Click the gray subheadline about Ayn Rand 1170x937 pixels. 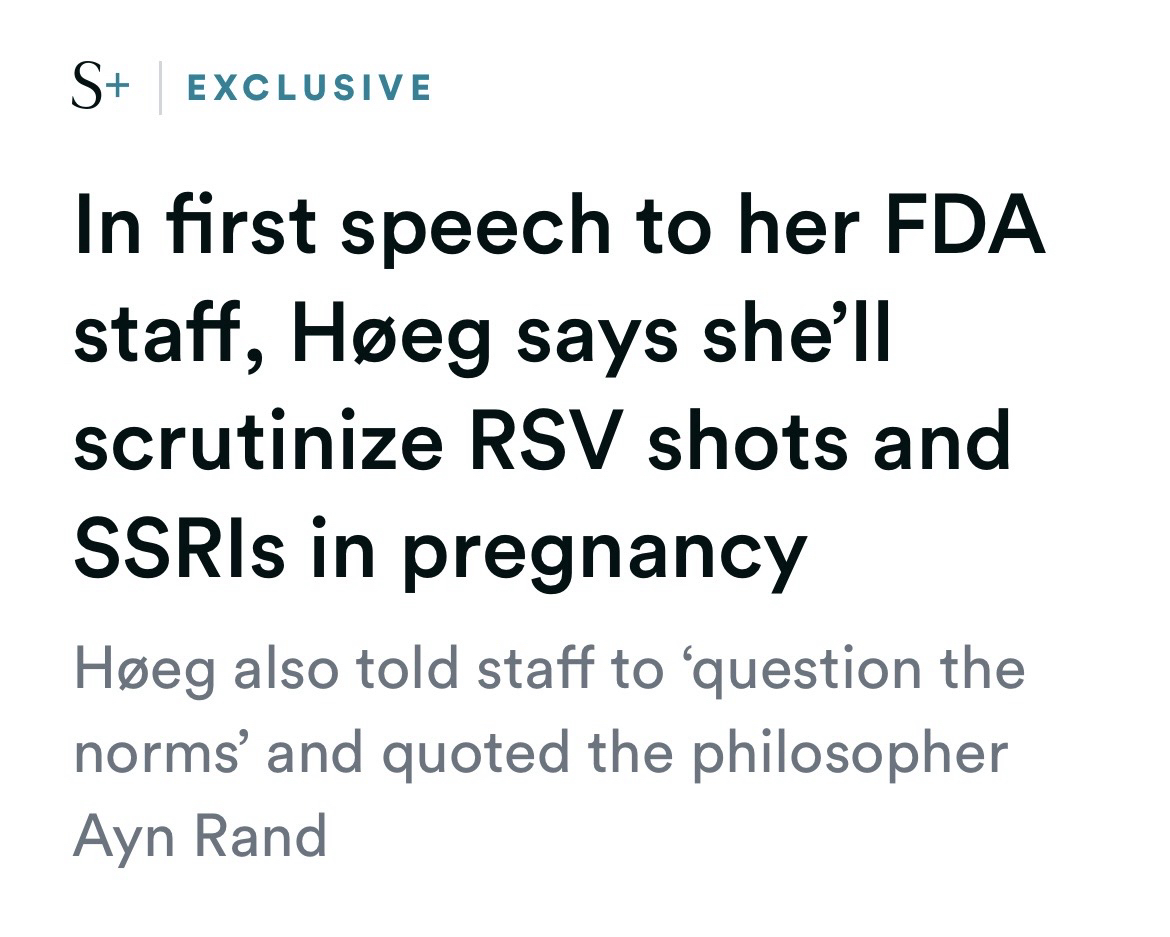point(540,752)
